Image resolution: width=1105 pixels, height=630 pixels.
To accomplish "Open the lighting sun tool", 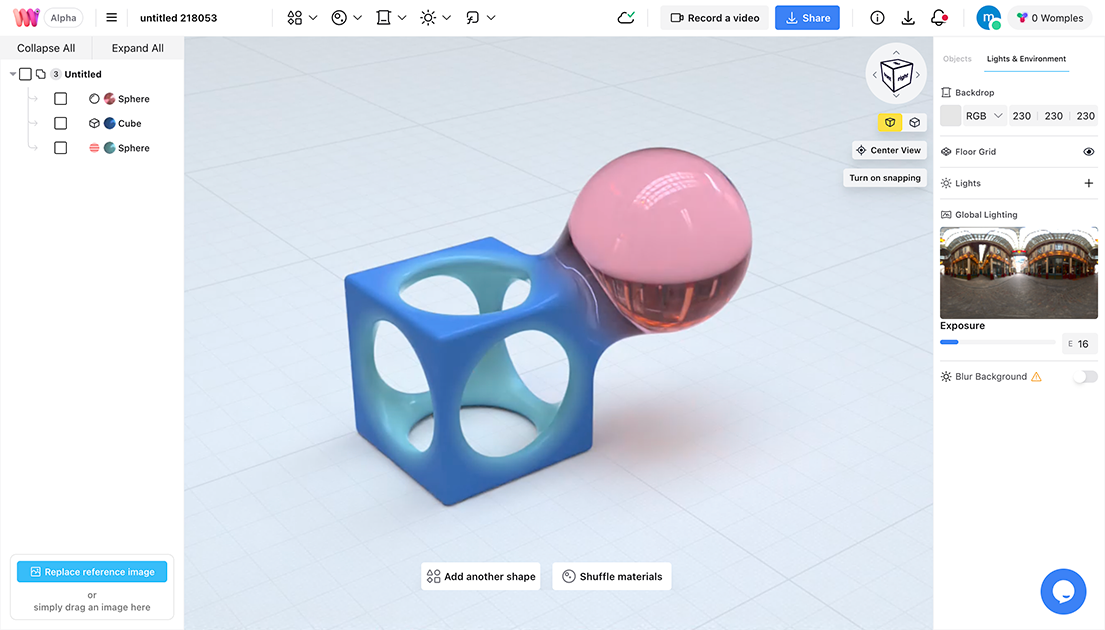I will click(x=428, y=18).
